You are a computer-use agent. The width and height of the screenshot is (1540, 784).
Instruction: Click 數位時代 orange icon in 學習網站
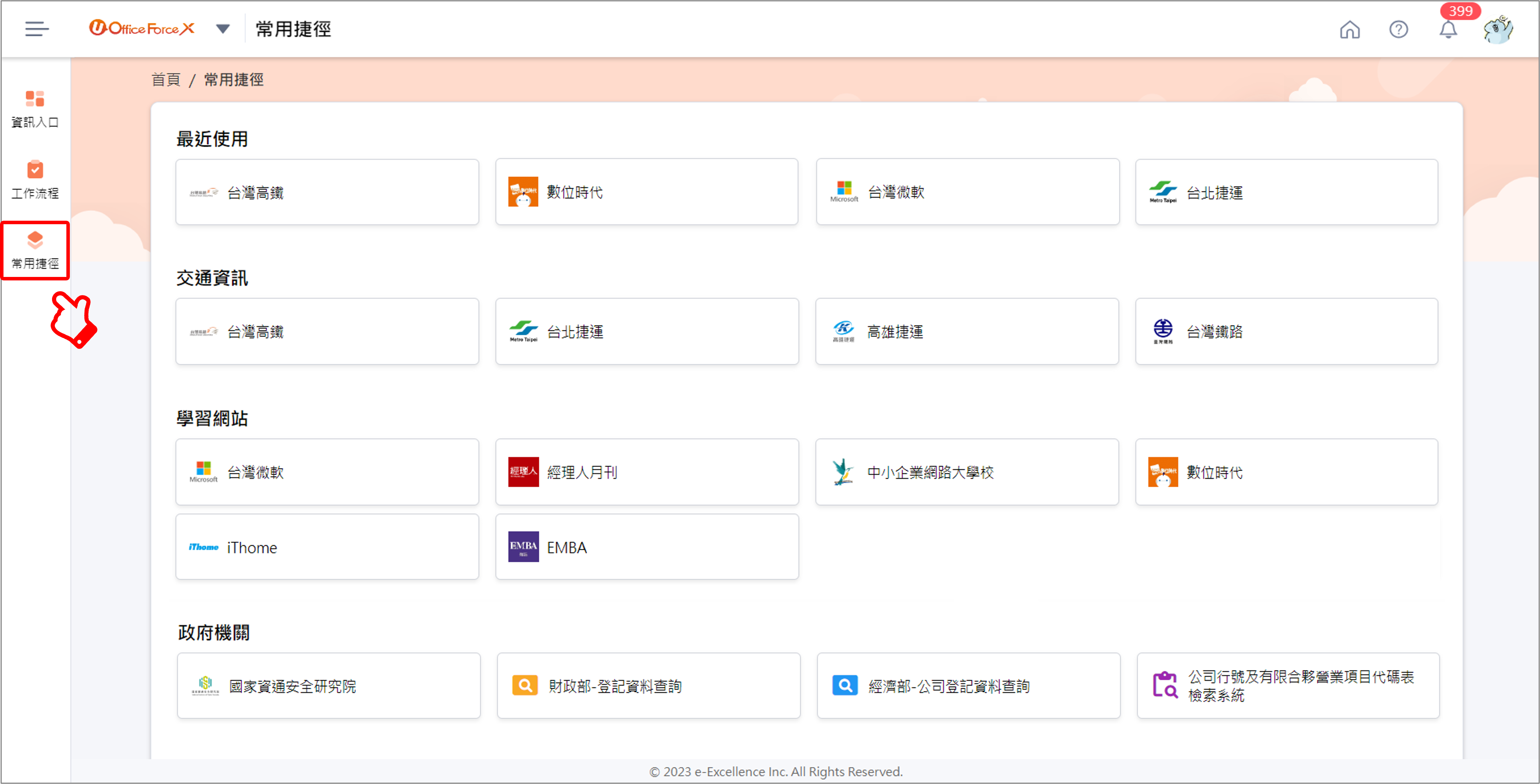click(x=1163, y=471)
